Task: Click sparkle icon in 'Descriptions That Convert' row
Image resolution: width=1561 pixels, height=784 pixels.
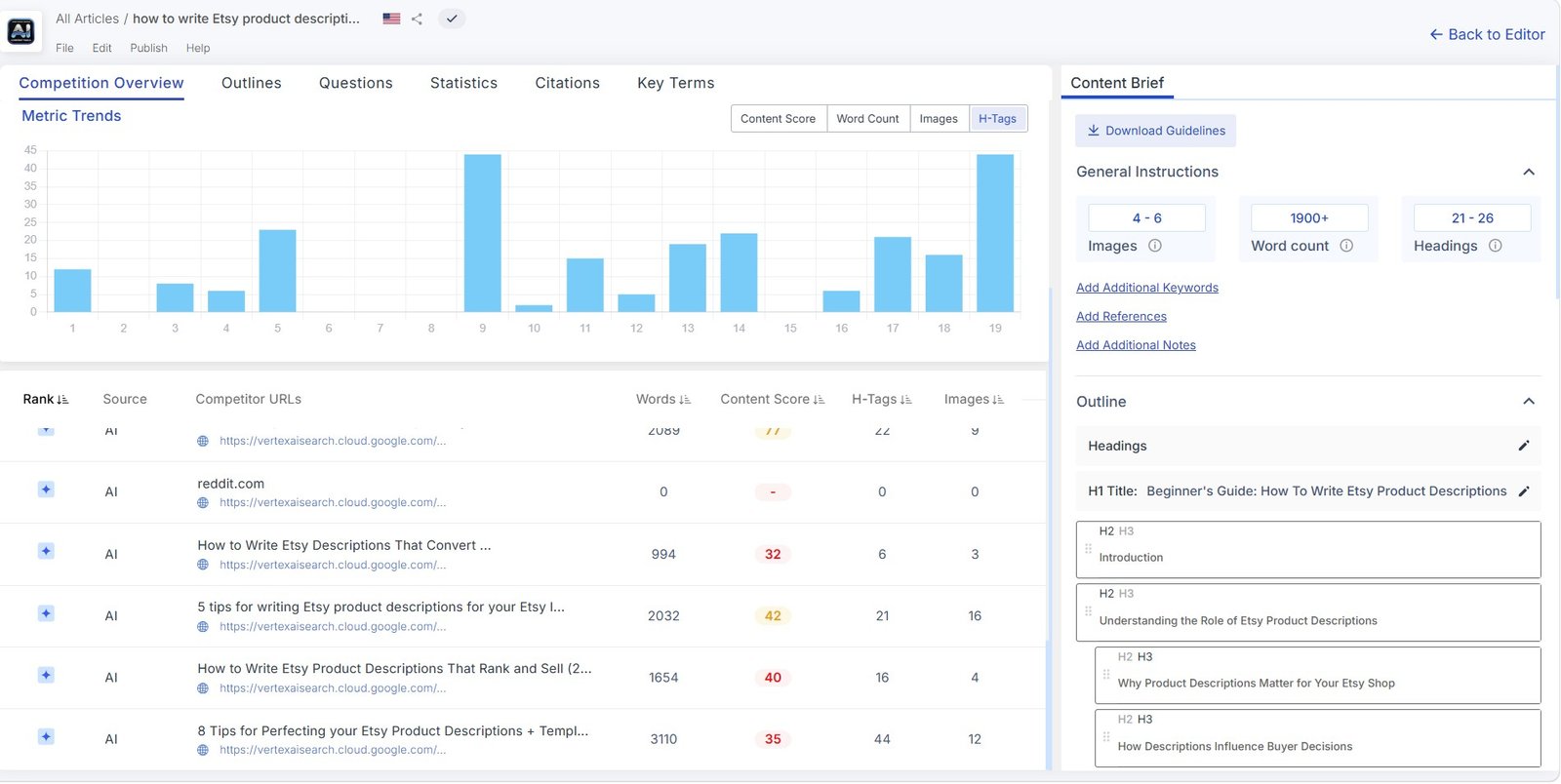Action: tap(46, 551)
